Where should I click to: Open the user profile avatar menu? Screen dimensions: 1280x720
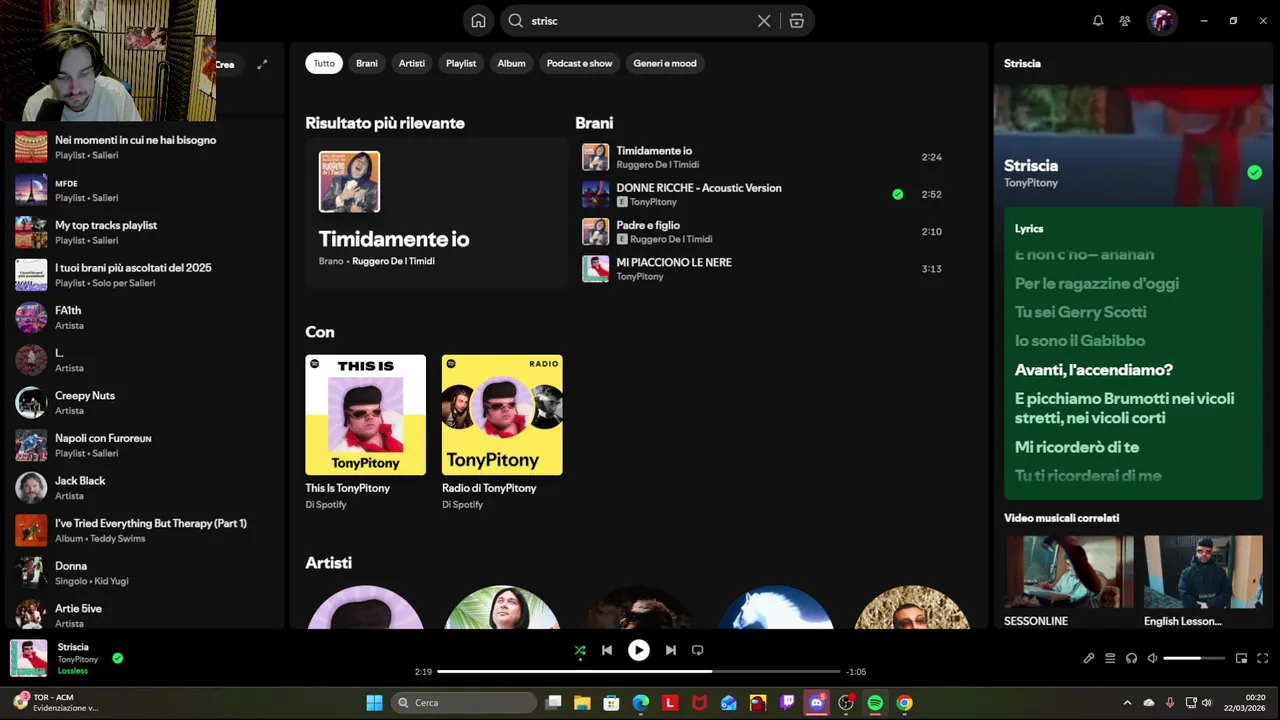1161,21
